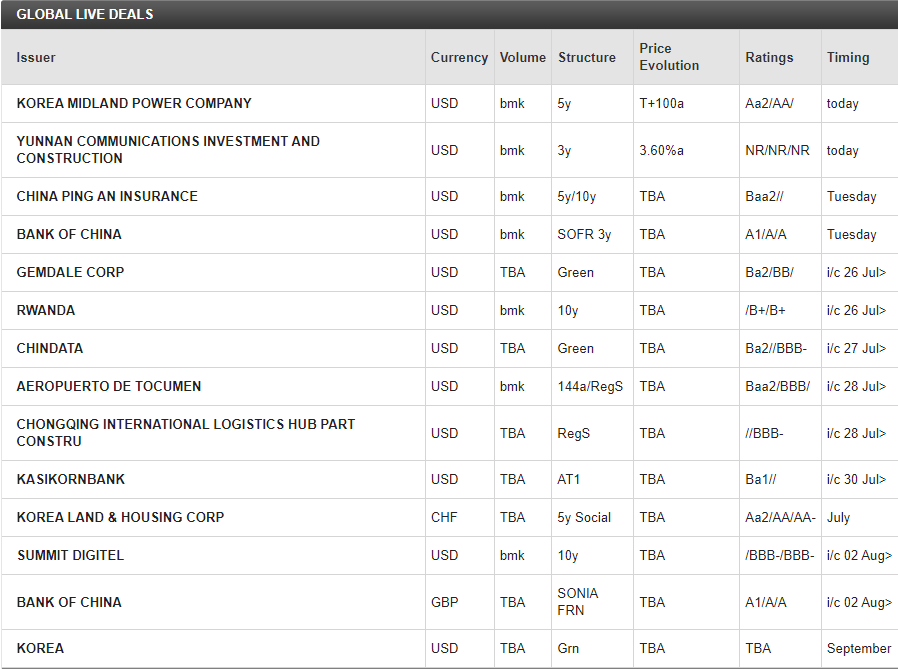This screenshot has width=898, height=669.
Task: Click the 5y Social structure cell
Action: coord(584,517)
